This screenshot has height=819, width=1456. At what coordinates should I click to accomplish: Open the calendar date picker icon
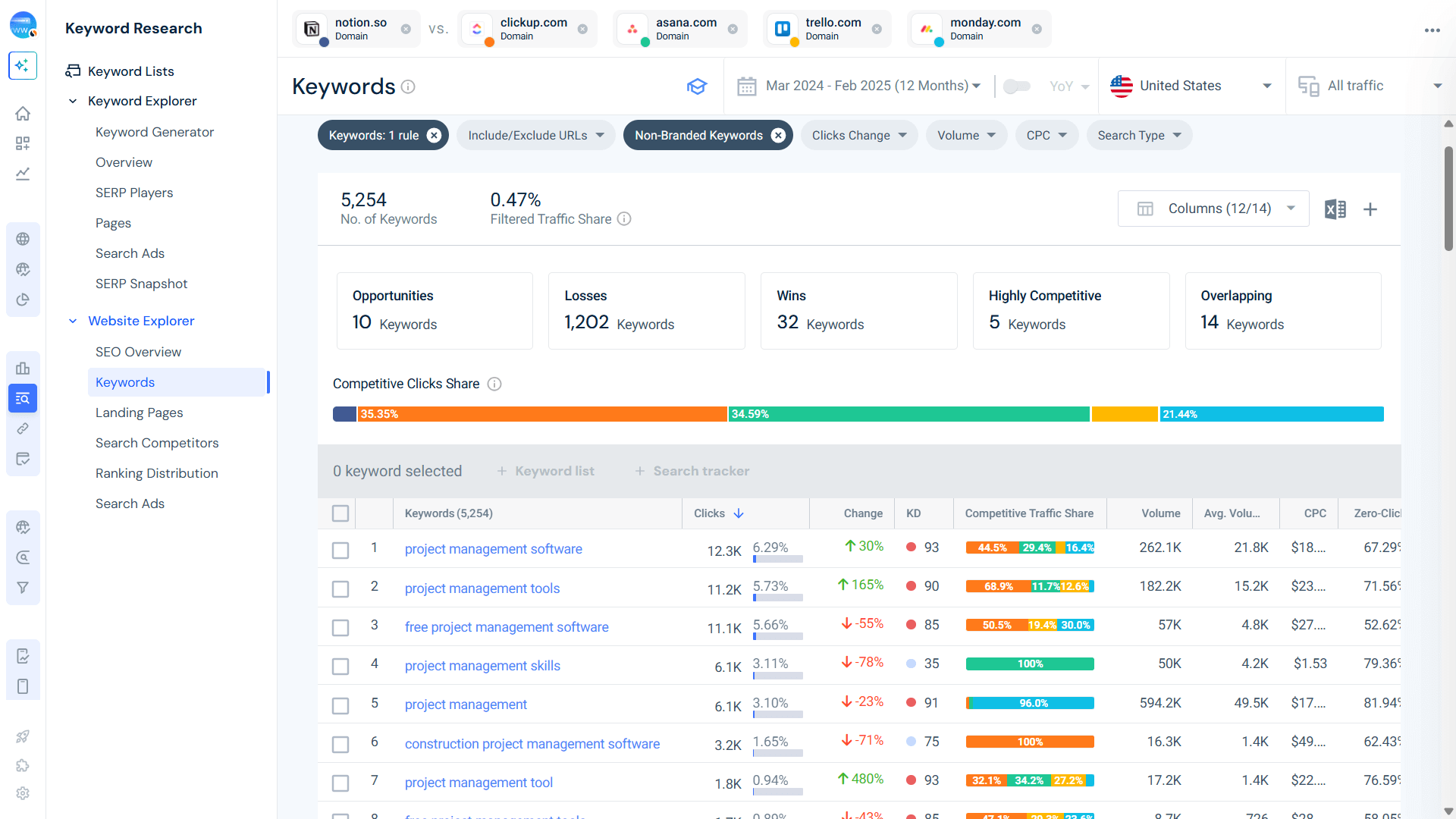[x=746, y=86]
